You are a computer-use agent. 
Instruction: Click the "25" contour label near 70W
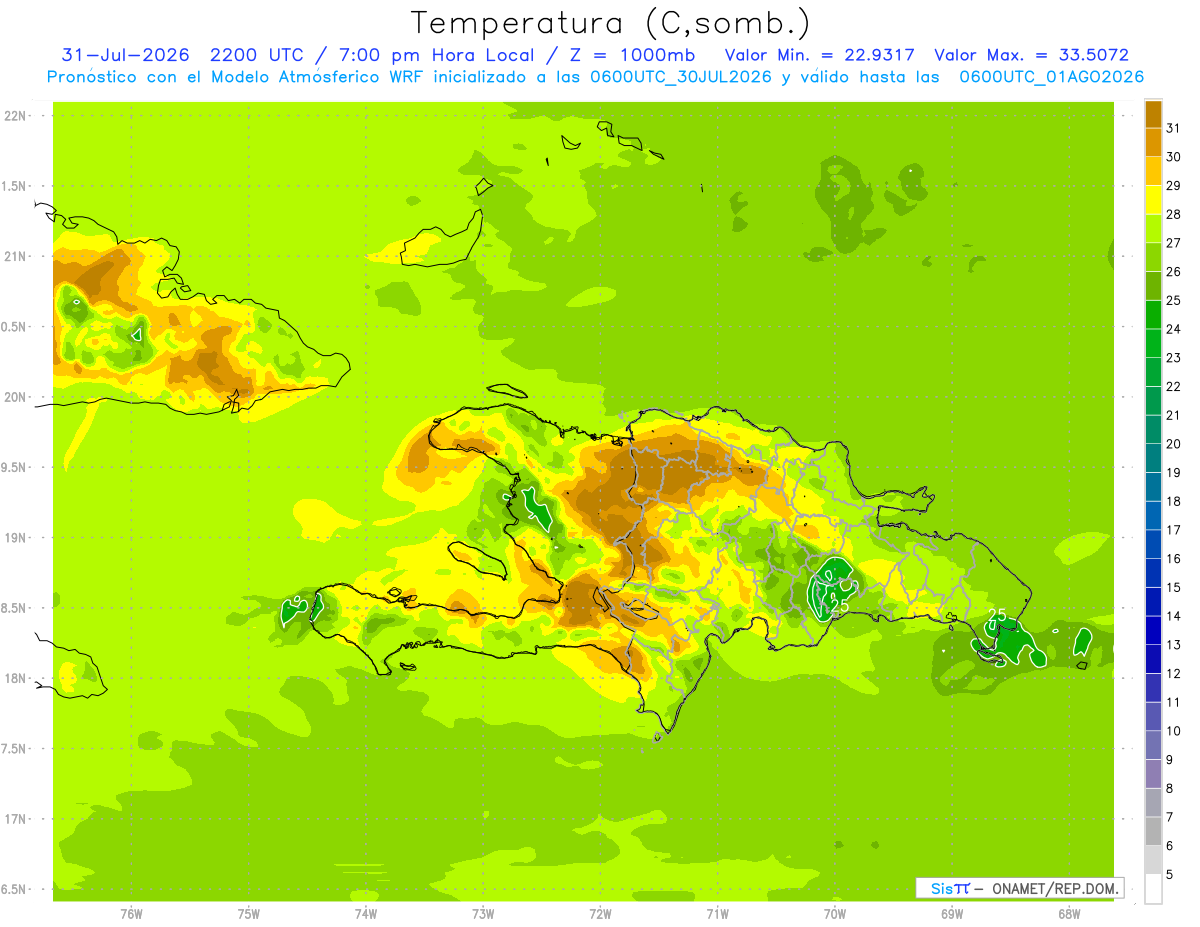840,605
